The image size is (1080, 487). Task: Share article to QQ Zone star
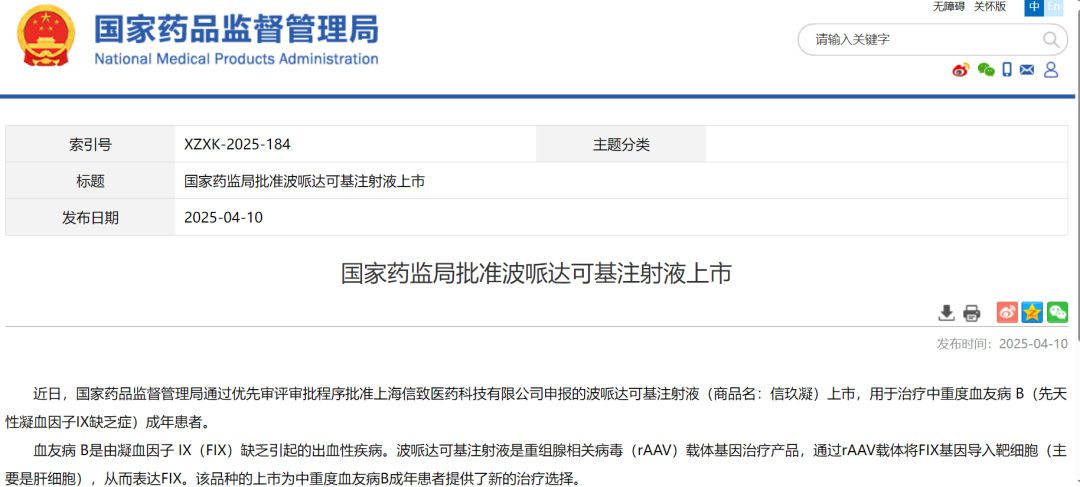point(1032,312)
